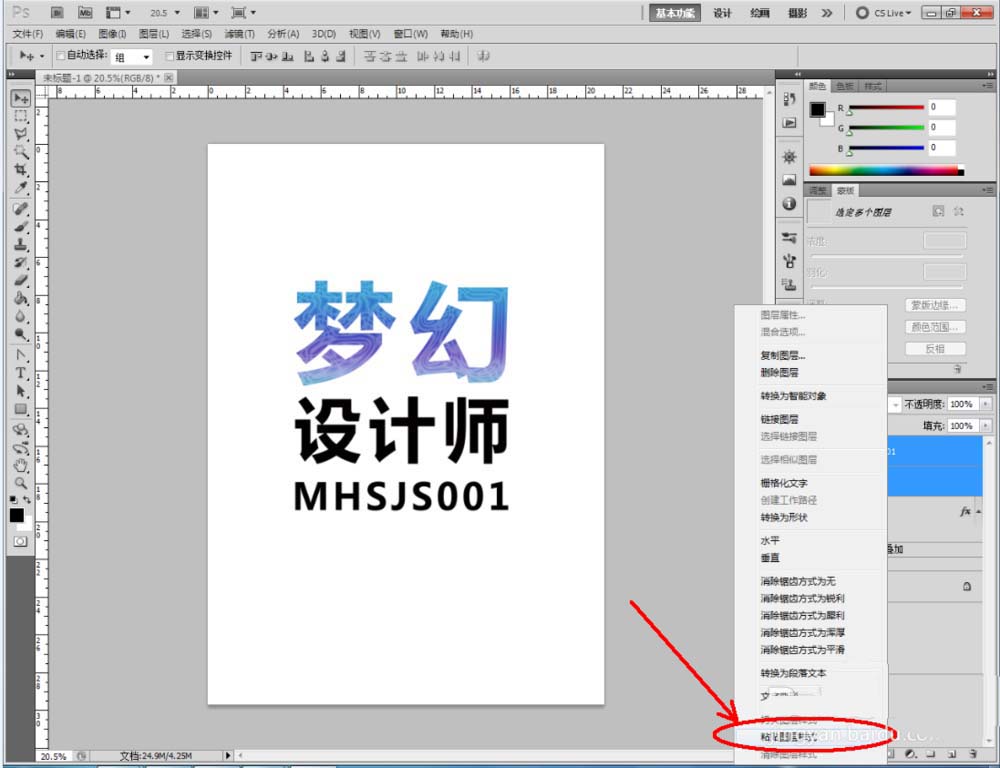Select the Horizontal Type tool
This screenshot has height=768, width=1000.
pos(21,374)
